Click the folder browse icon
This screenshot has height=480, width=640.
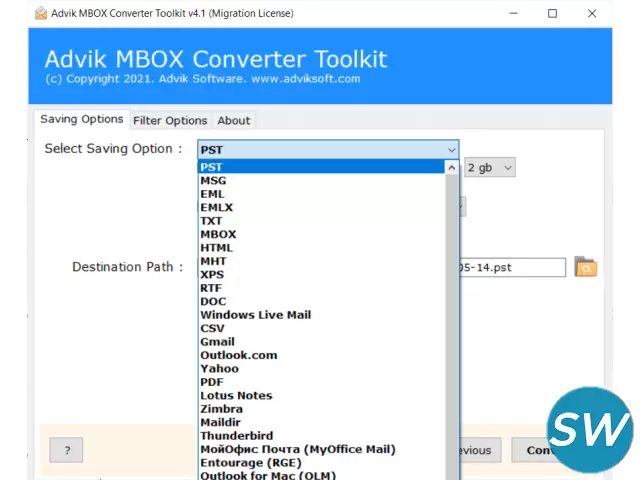tap(585, 267)
